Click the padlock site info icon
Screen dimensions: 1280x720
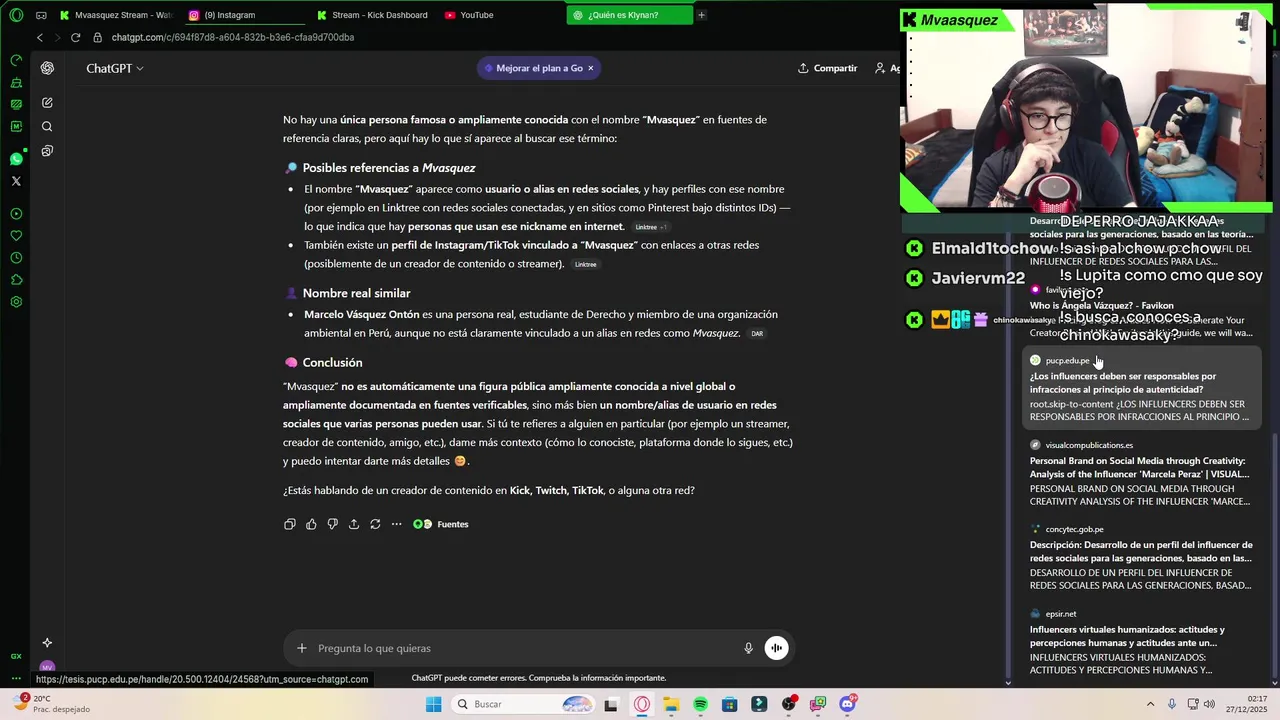point(97,37)
